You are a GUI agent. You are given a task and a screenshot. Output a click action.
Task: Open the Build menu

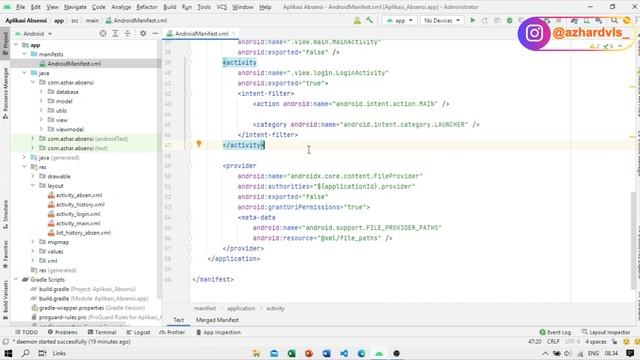click(169, 7)
